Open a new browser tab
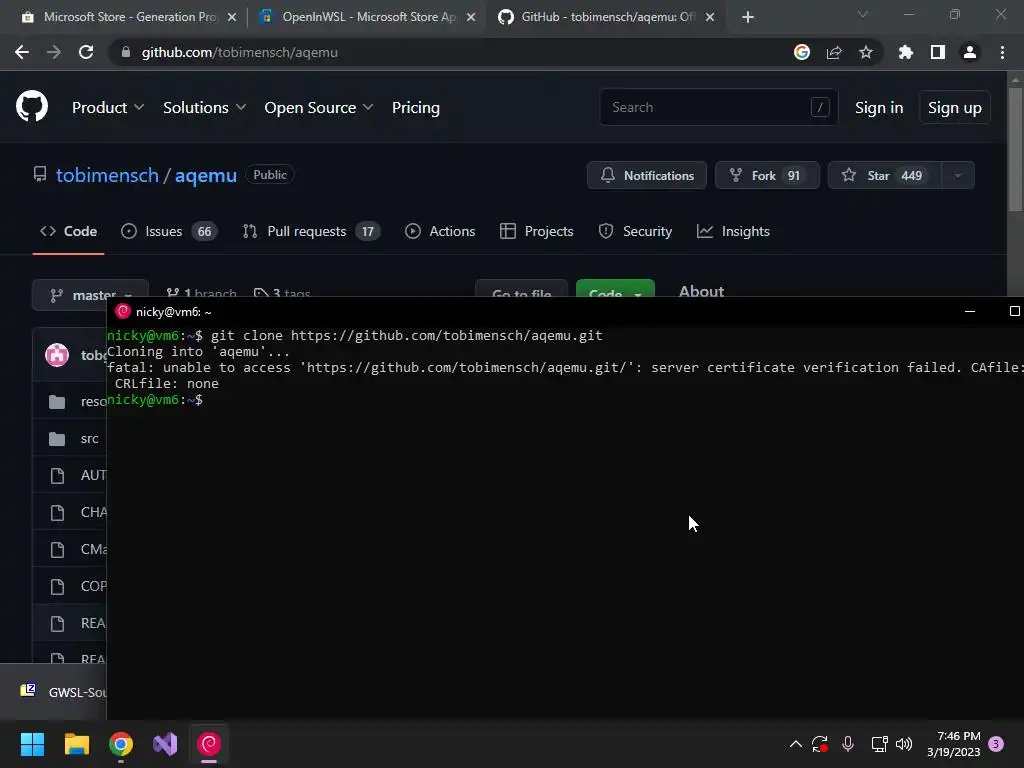Screen dimensions: 1024x768 coord(748,17)
